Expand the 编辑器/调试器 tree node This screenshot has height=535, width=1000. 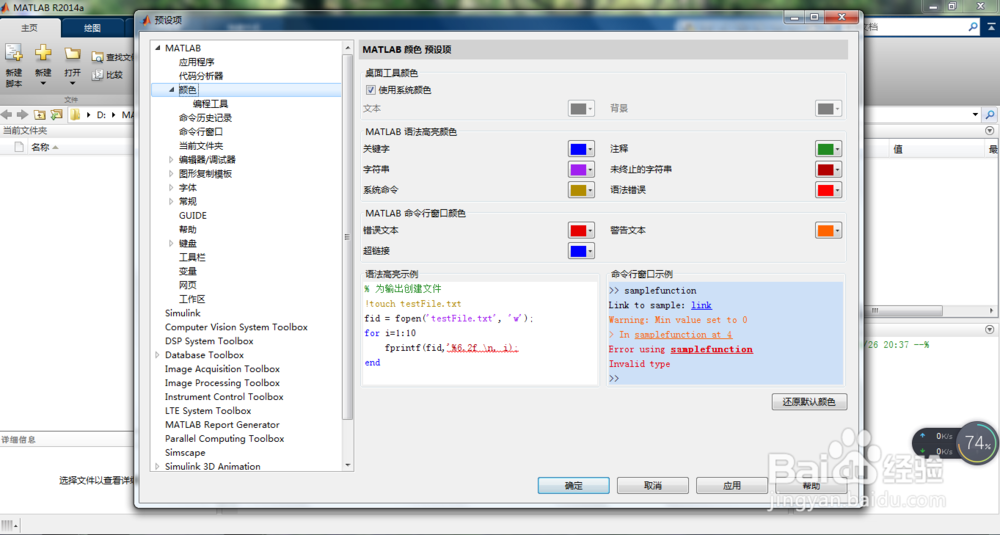click(x=171, y=159)
